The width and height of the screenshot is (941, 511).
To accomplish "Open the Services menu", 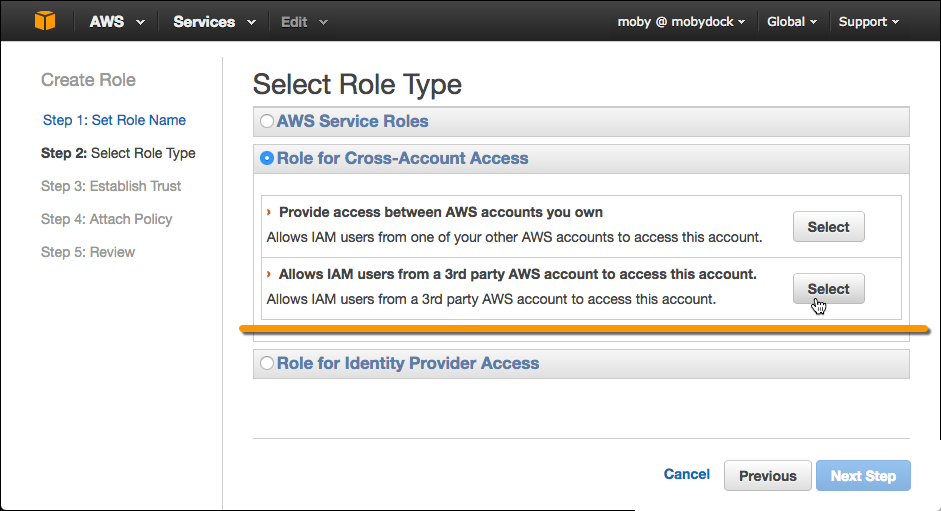I will [214, 22].
